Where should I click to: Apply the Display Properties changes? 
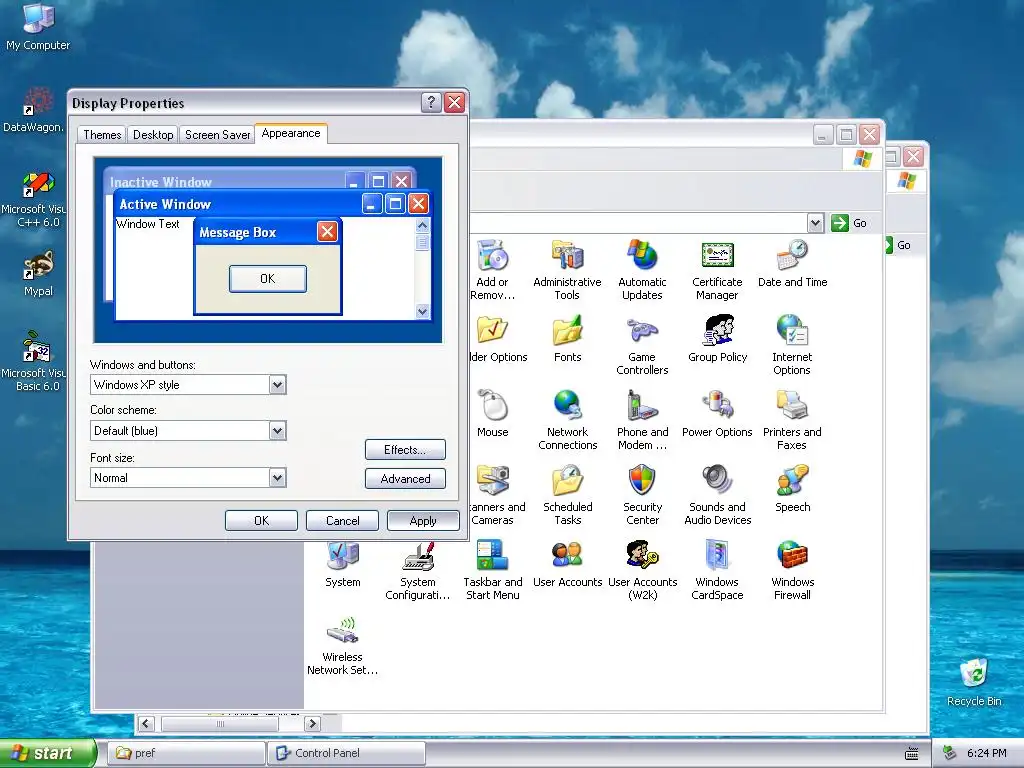click(x=423, y=520)
